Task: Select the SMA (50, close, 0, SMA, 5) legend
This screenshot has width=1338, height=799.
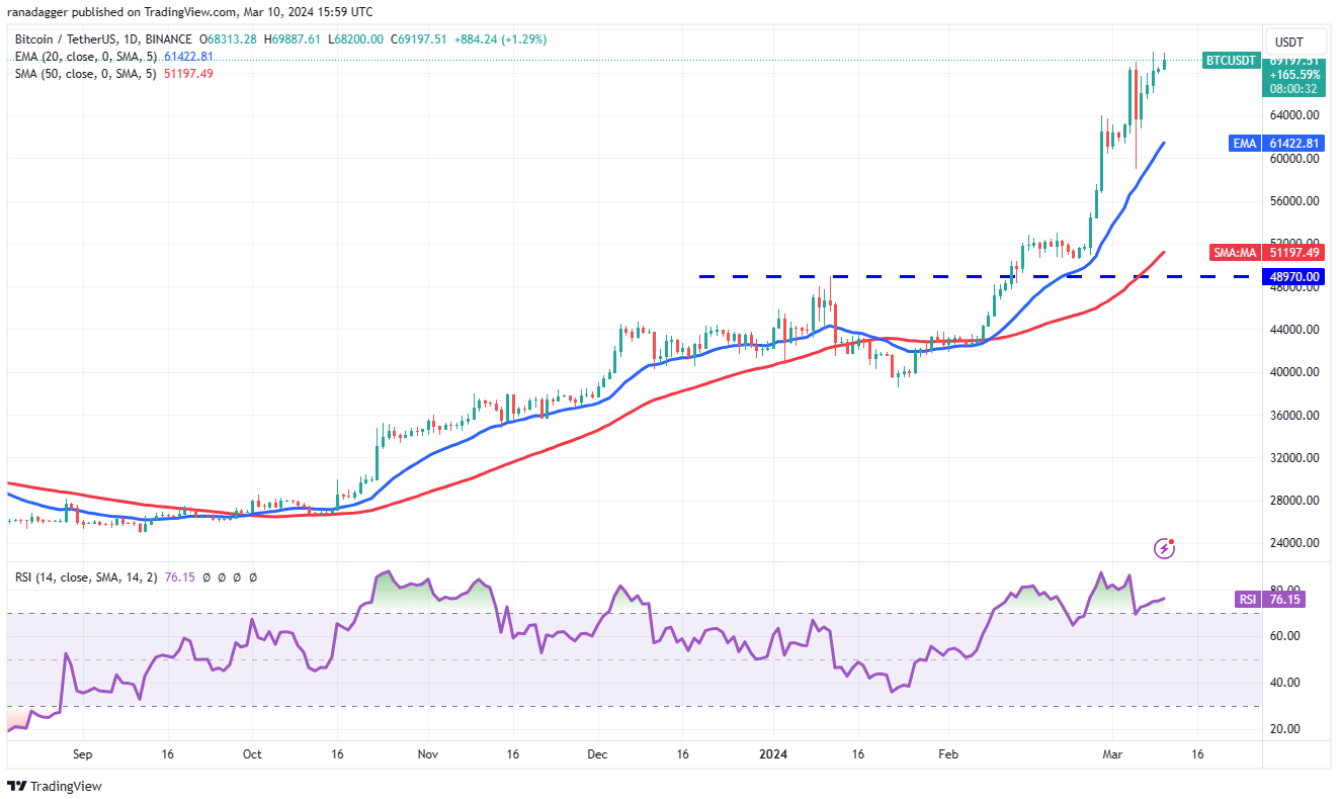Action: pyautogui.click(x=85, y=74)
